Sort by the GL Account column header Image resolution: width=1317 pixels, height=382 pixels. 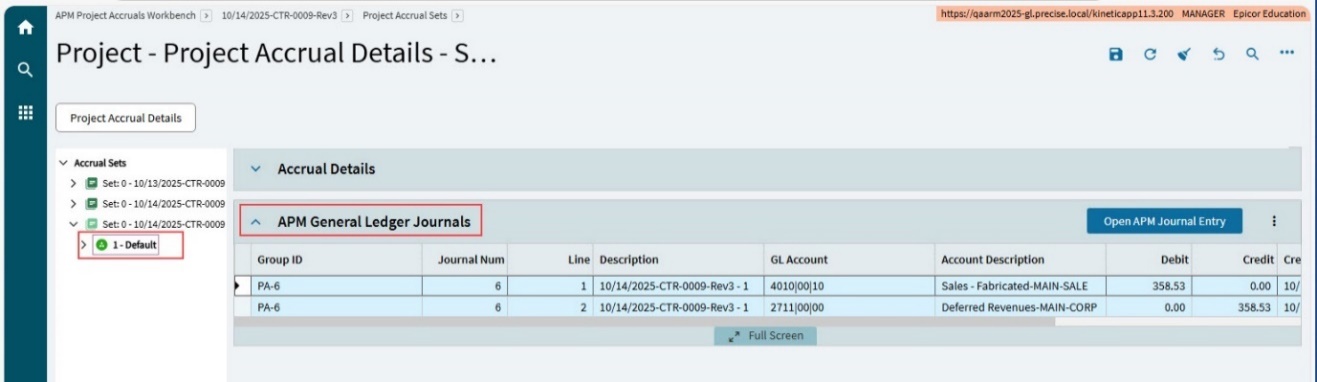point(849,260)
